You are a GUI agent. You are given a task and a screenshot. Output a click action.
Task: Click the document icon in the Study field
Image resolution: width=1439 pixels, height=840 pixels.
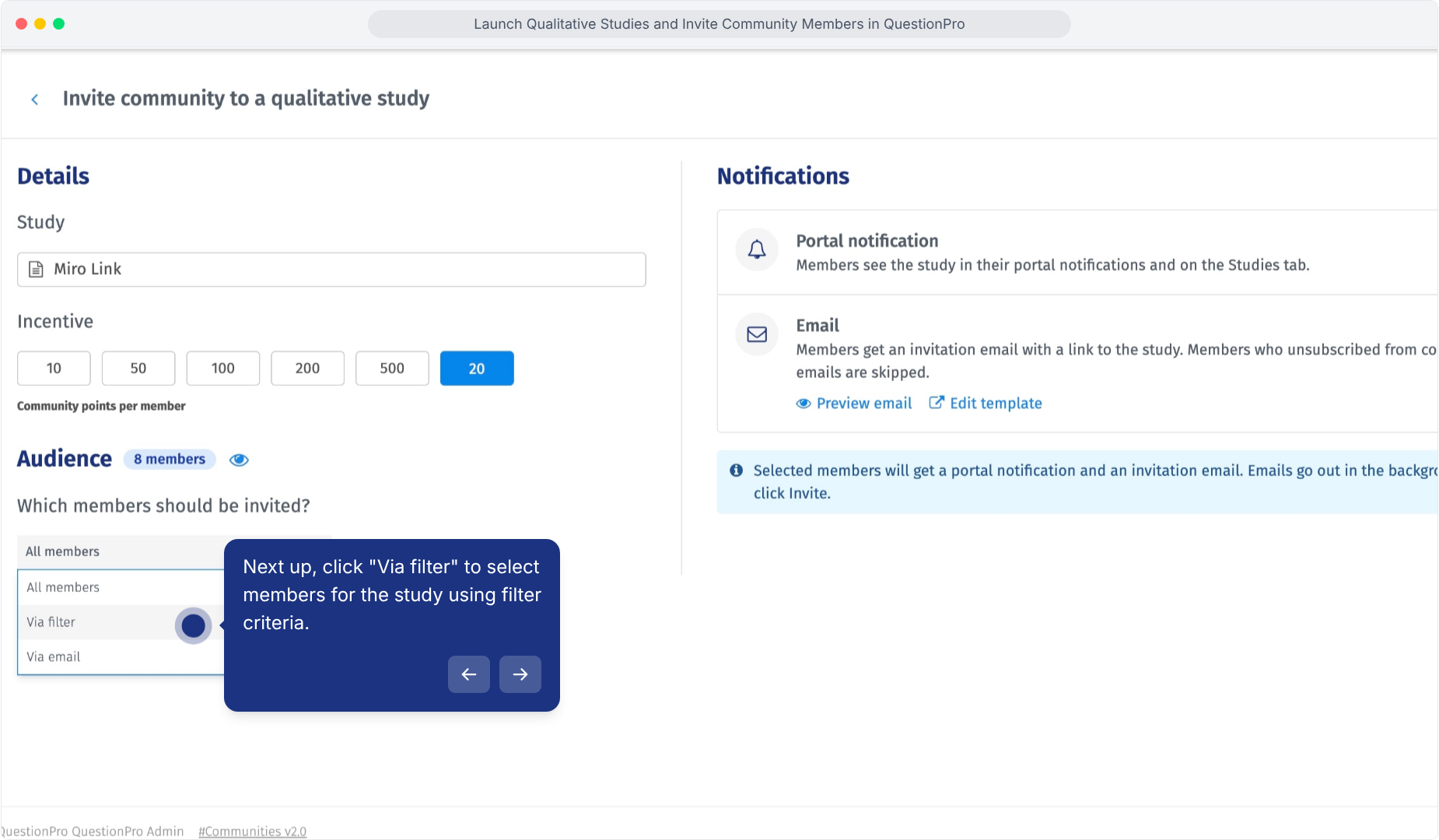pos(36,269)
